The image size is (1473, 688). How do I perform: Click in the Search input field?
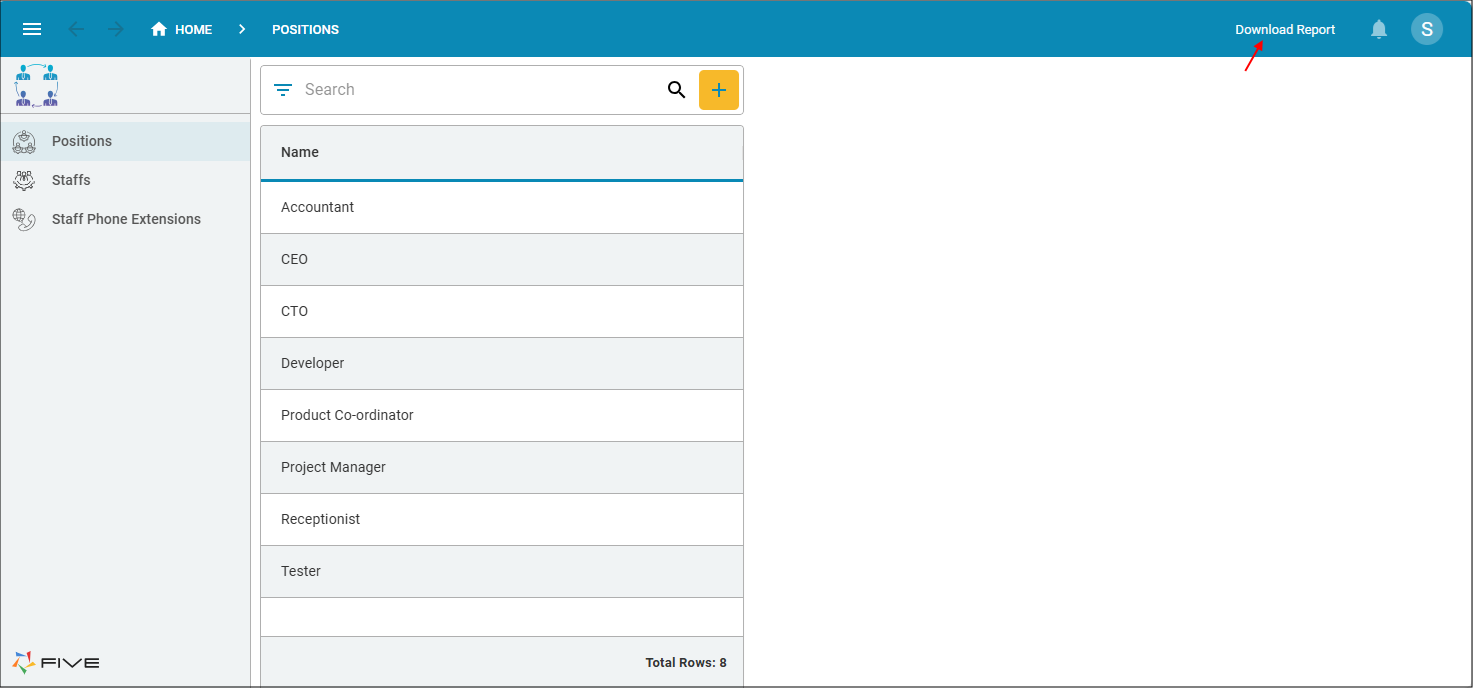tap(480, 90)
